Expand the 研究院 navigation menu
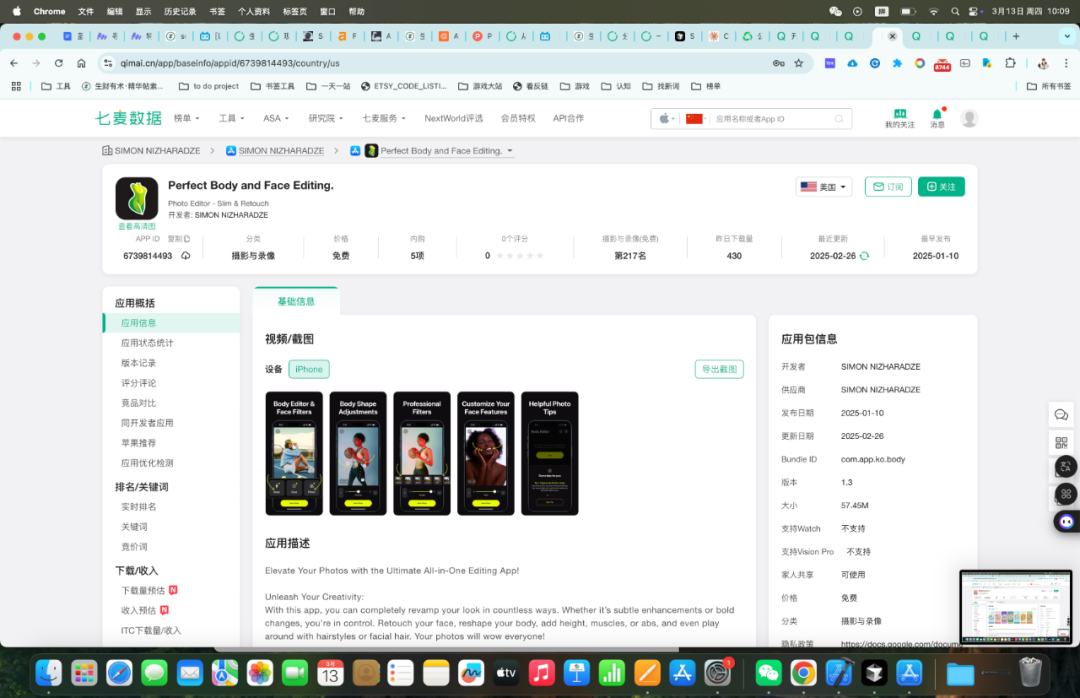Screen dimensions: 1080x698 (x=326, y=119)
